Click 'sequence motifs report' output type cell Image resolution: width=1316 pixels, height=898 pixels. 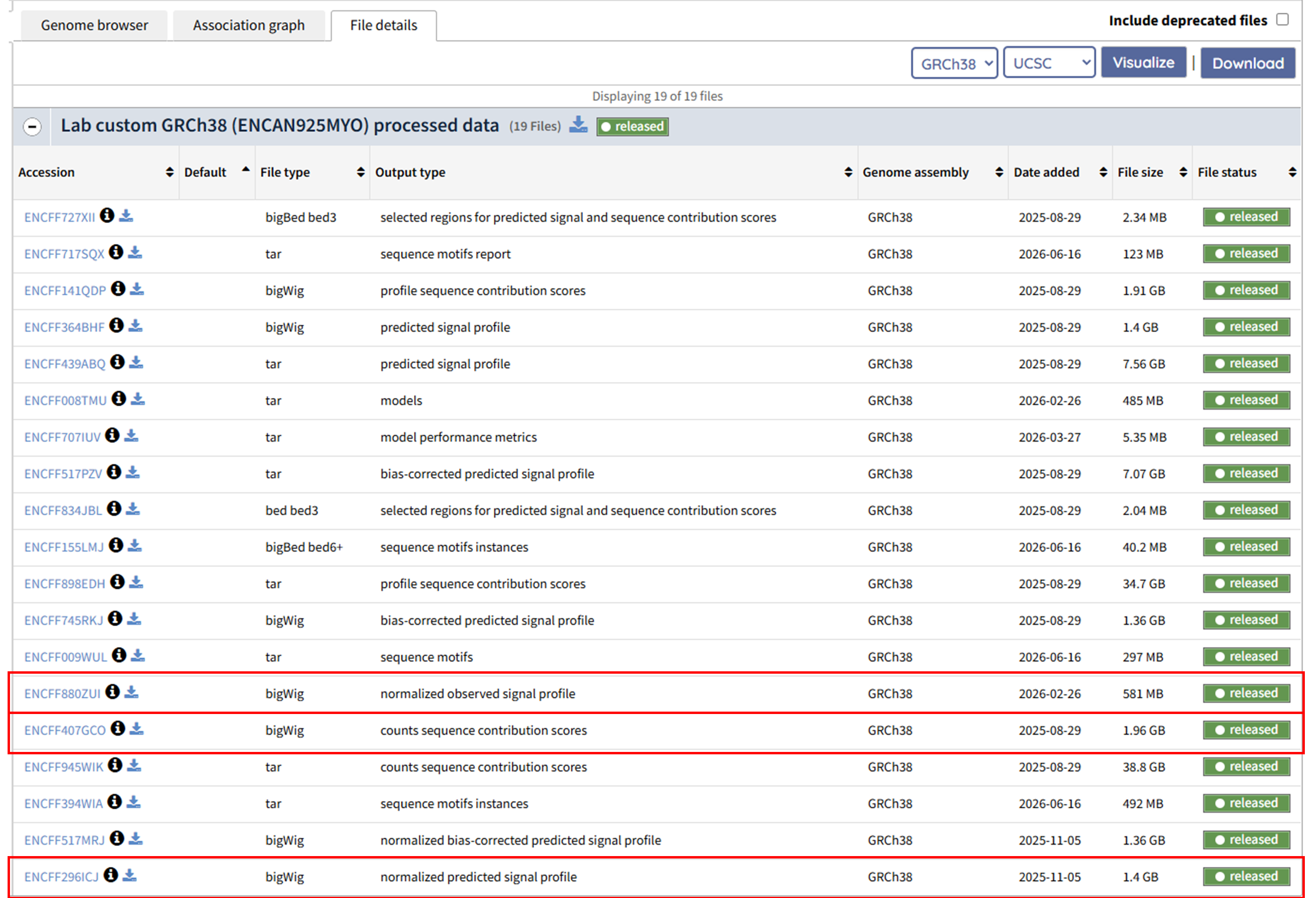point(445,254)
